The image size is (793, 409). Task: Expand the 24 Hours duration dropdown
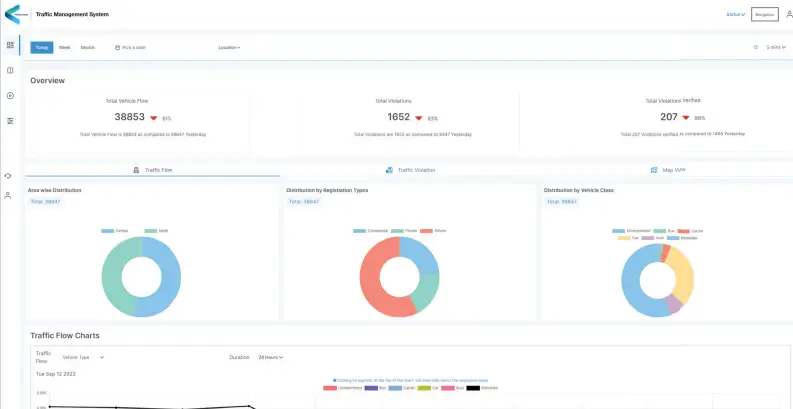tap(270, 357)
